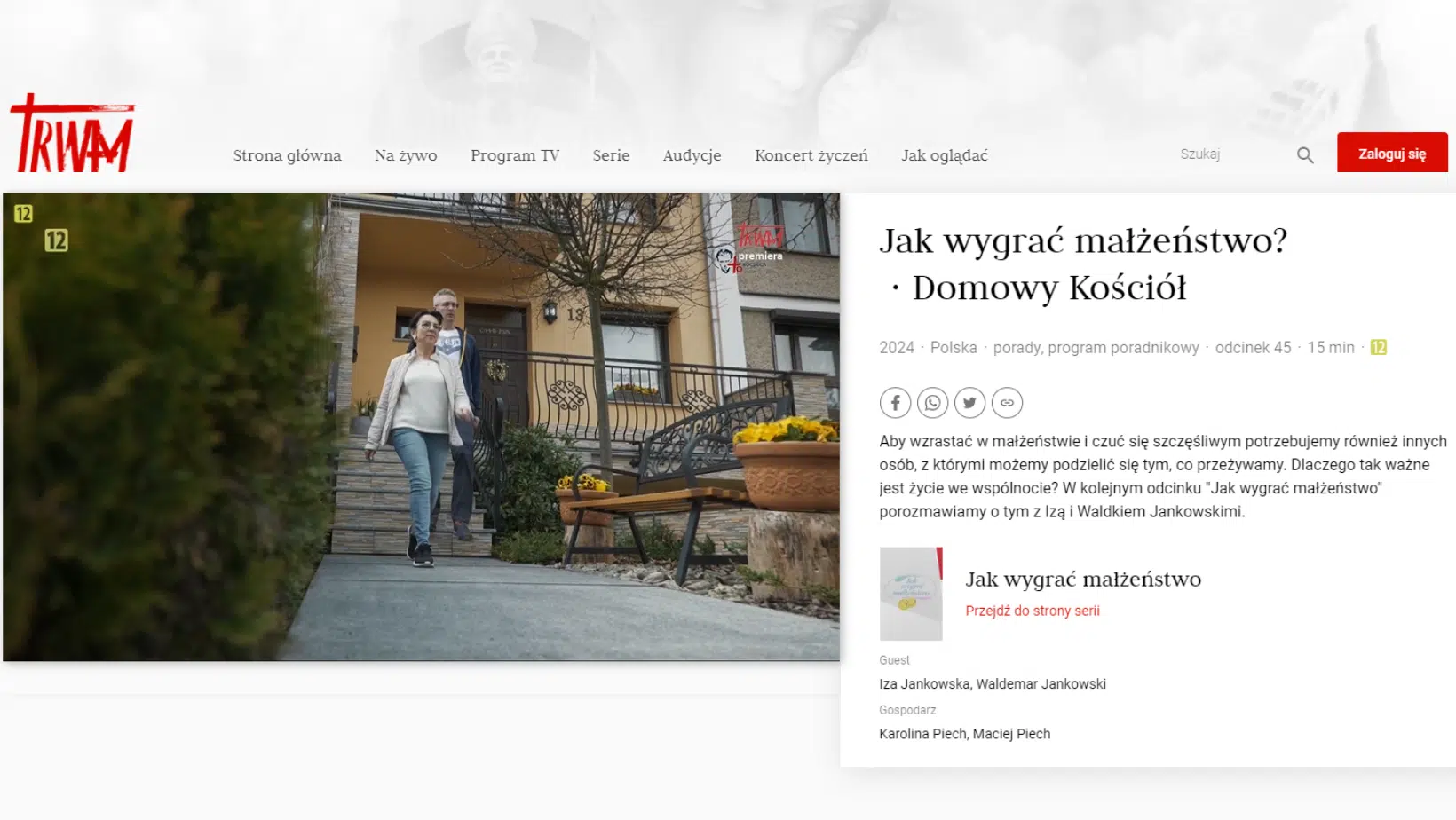Open the Audycje menu item
This screenshot has height=820, width=1456.
[x=692, y=155]
